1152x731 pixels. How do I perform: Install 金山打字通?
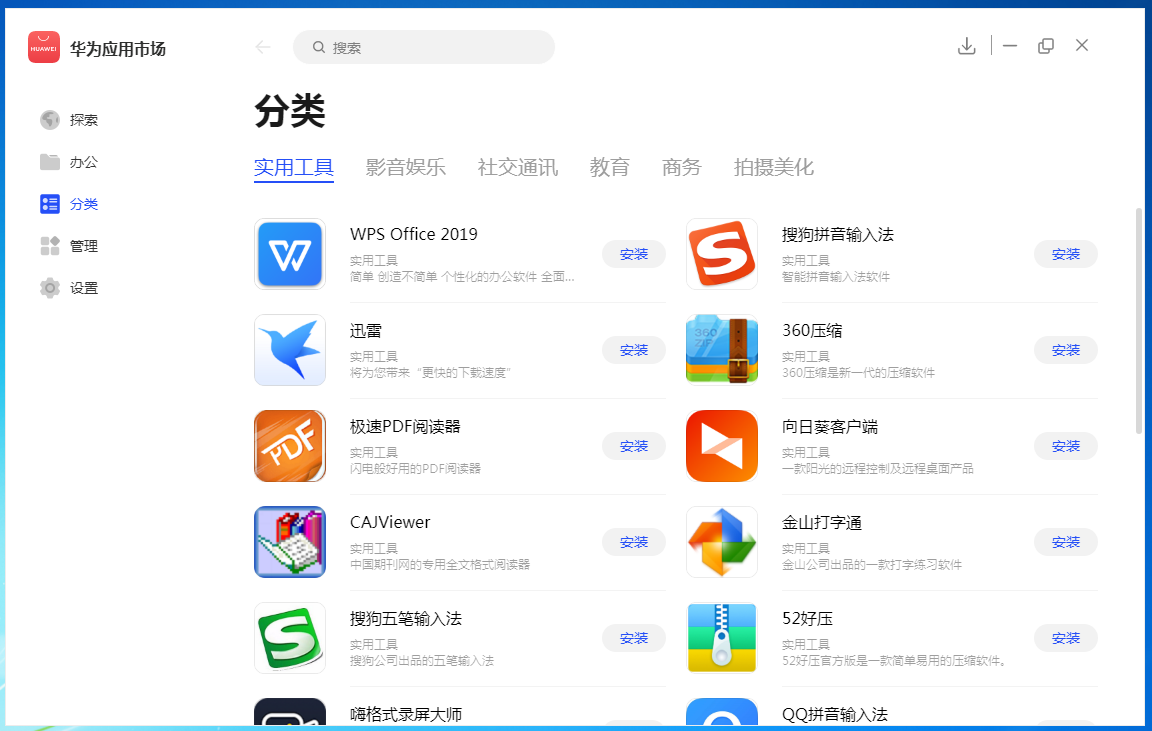click(1065, 542)
